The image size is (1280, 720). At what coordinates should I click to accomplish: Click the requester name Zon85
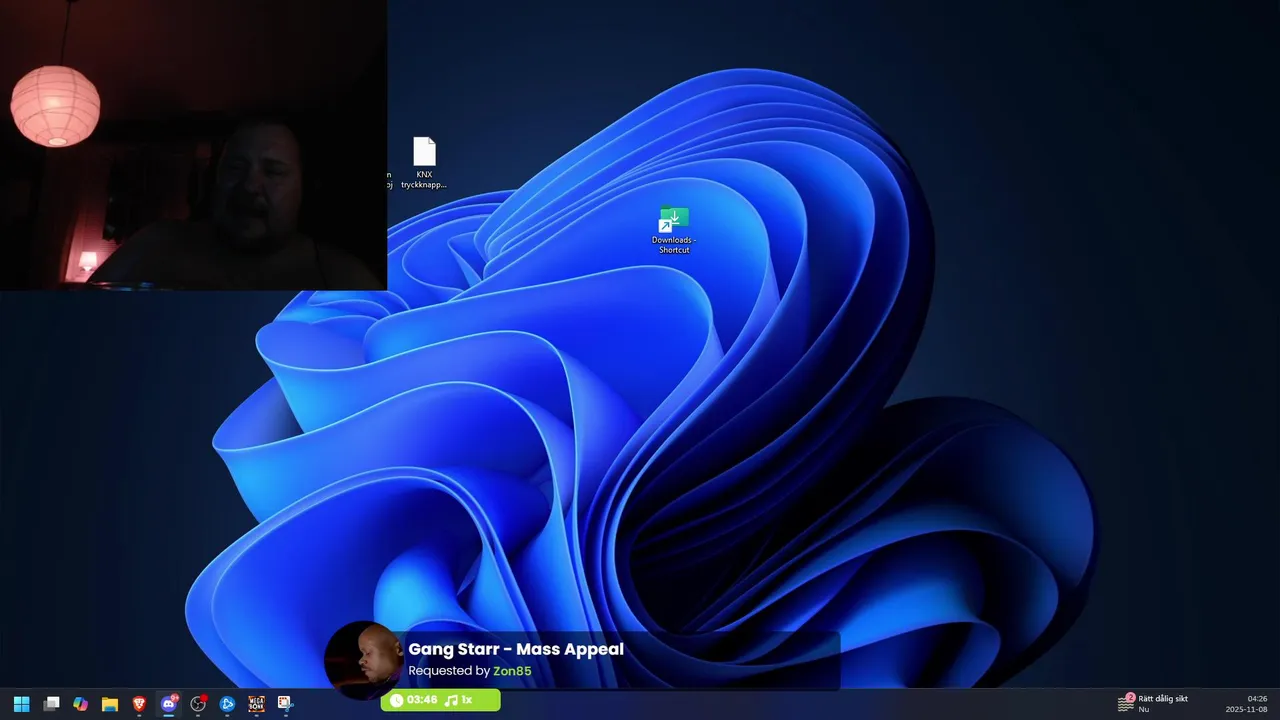click(x=512, y=671)
